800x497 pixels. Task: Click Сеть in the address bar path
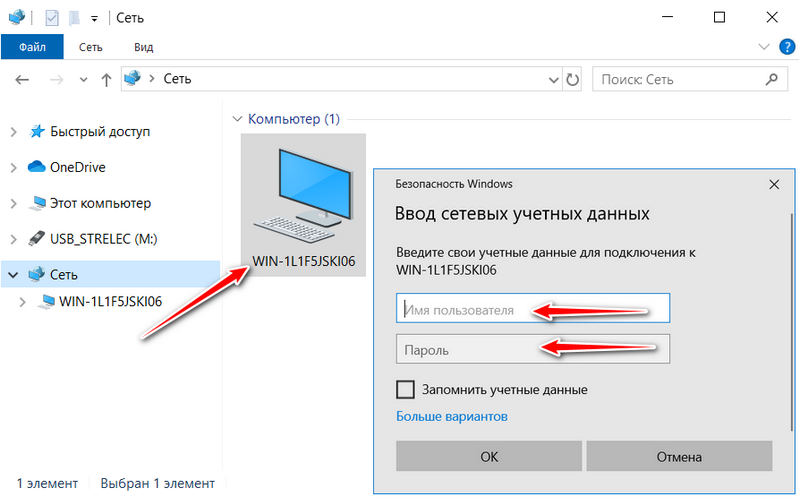(177, 79)
